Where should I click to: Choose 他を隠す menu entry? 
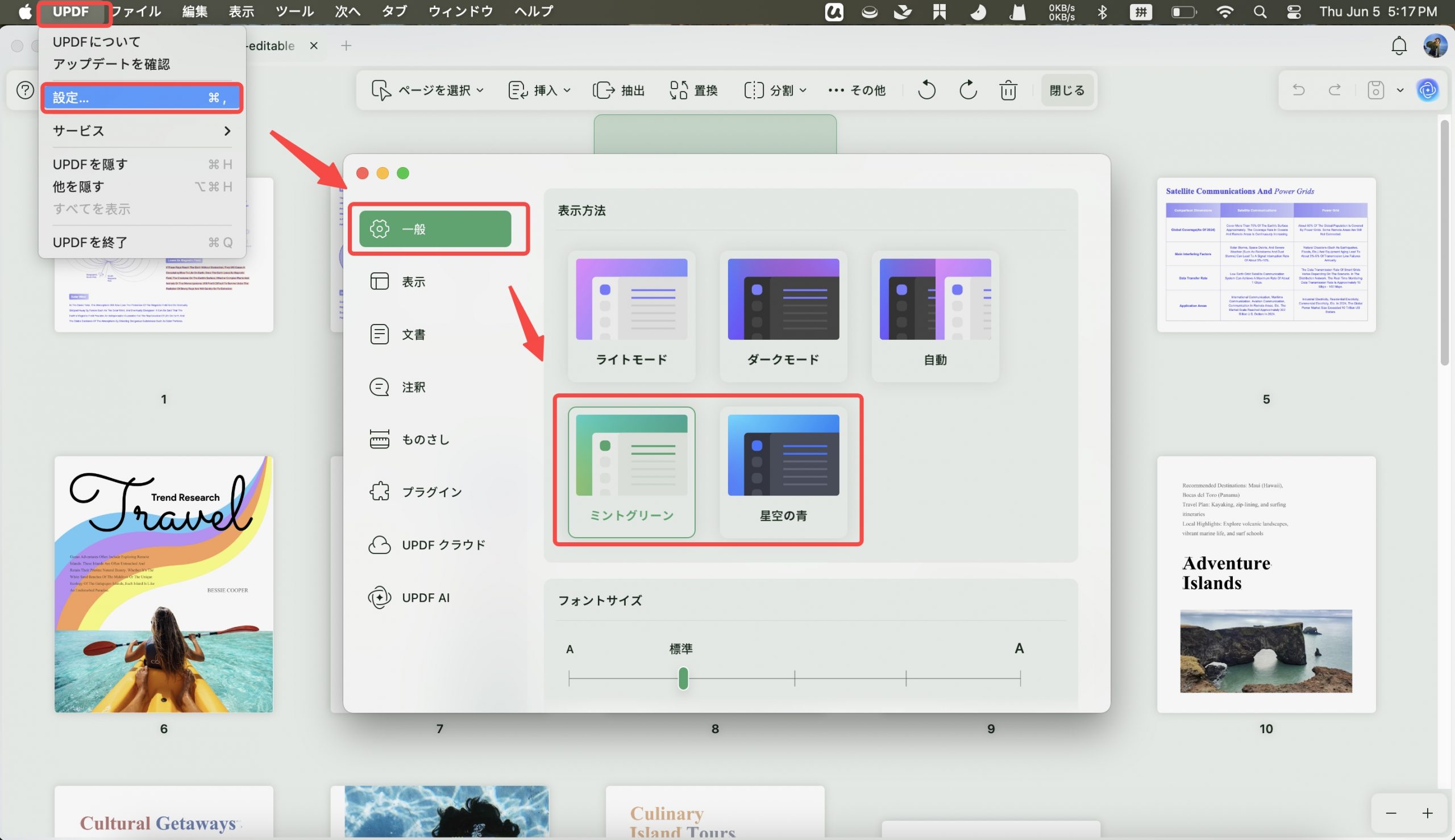(142, 187)
